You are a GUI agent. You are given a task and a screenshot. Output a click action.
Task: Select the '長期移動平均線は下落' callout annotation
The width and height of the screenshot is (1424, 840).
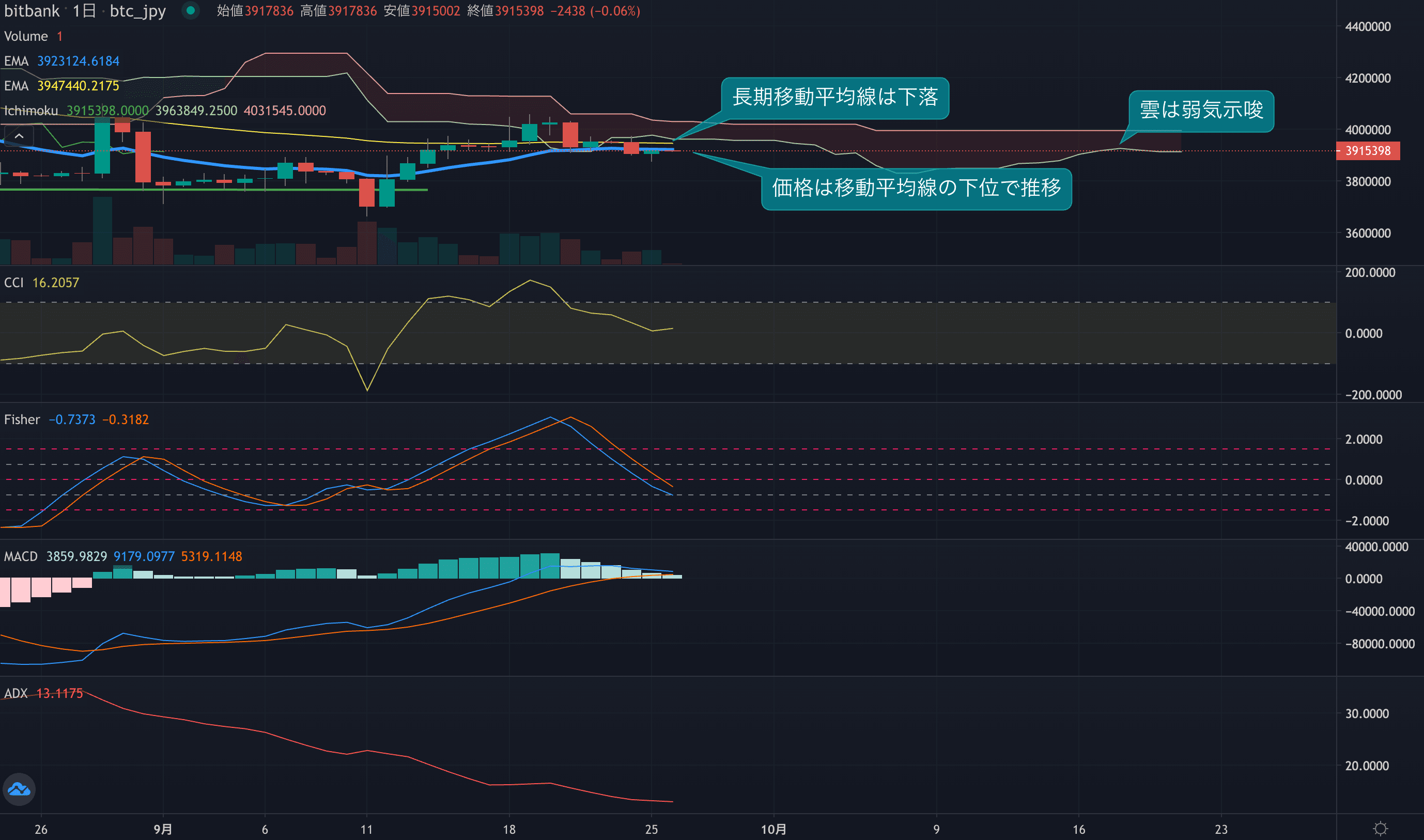[835, 98]
